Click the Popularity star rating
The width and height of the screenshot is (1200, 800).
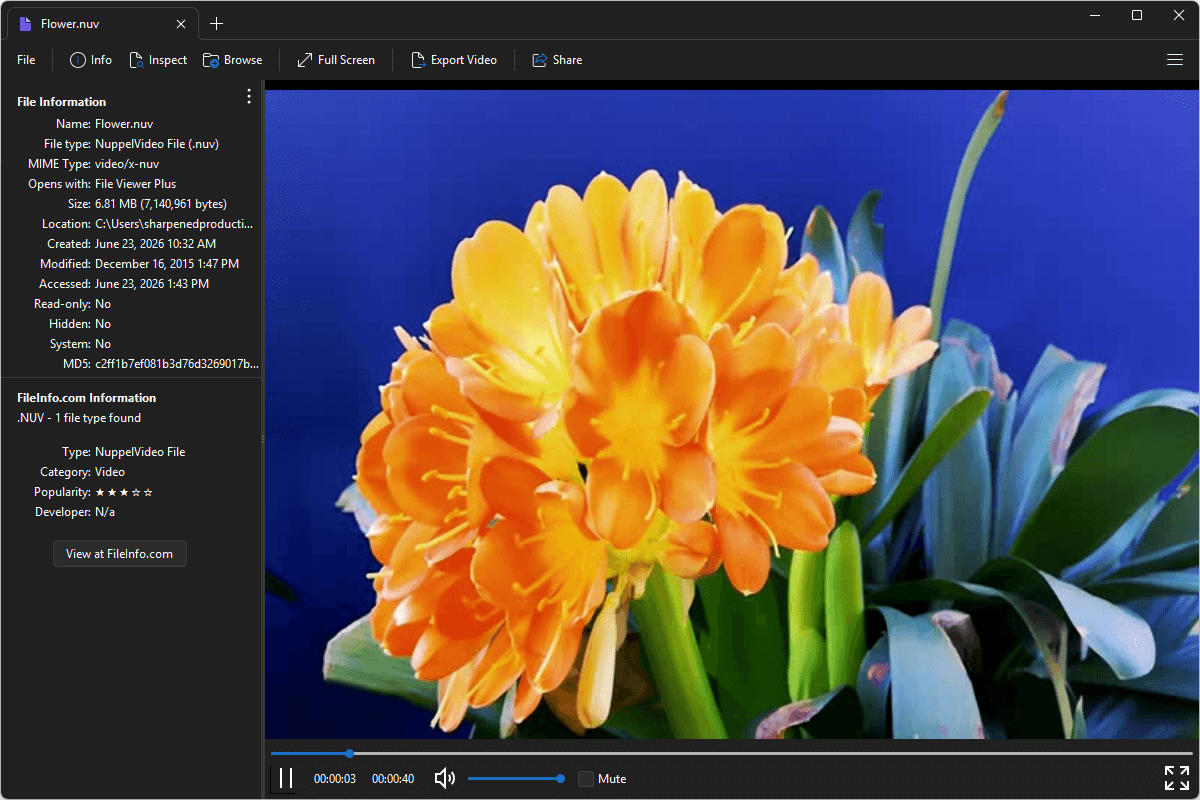pyautogui.click(x=124, y=492)
